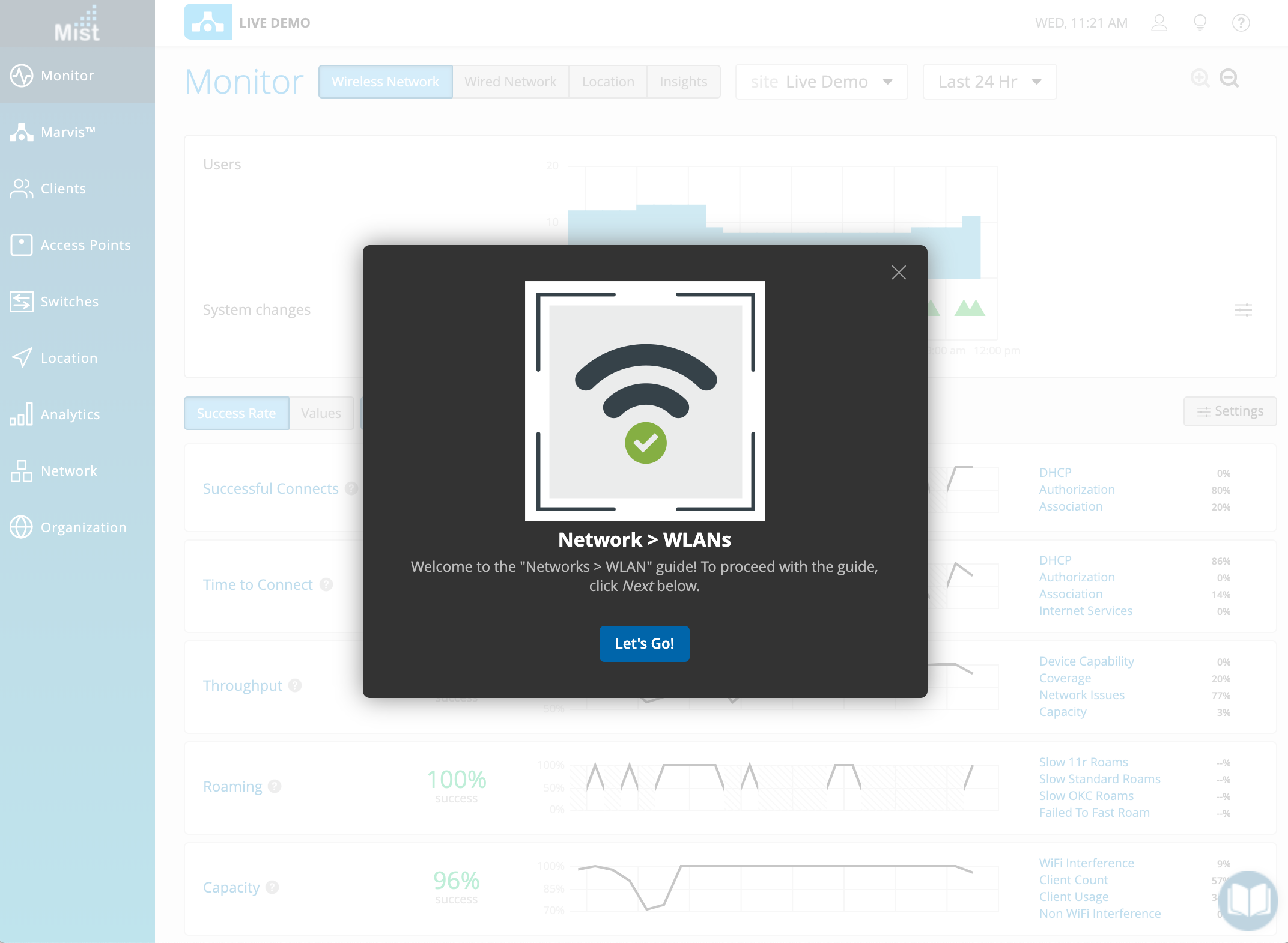Click the Let's Go! button

click(644, 644)
